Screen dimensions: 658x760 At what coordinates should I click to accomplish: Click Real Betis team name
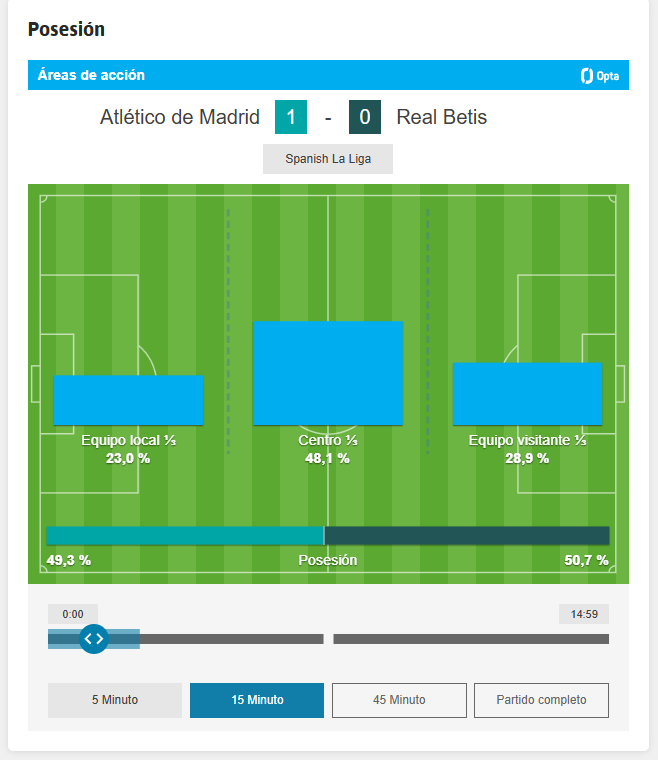tap(442, 117)
